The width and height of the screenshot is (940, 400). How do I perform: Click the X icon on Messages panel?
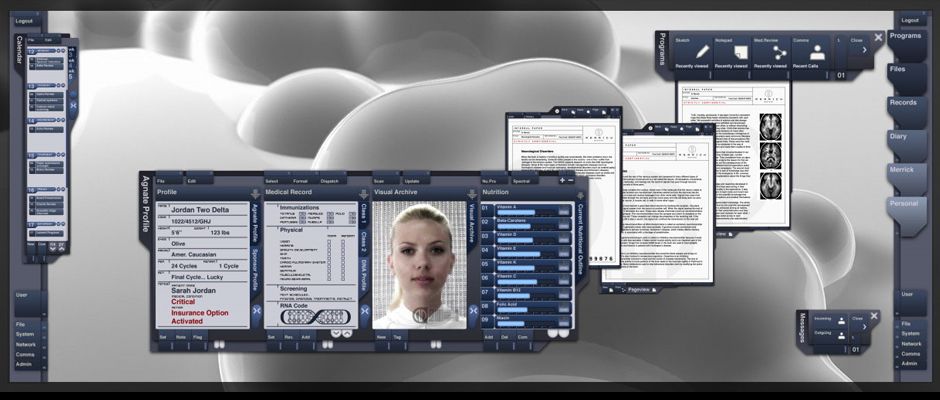point(873,315)
